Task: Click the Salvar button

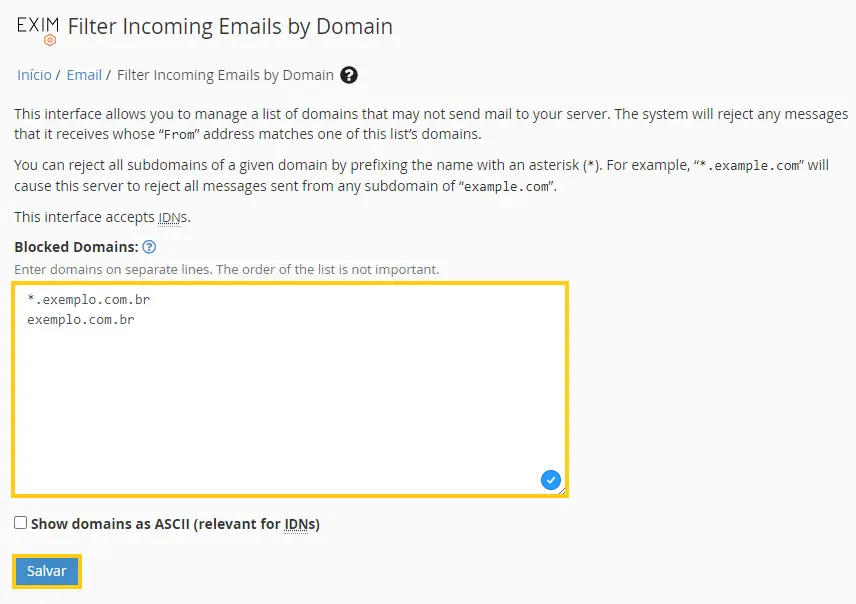Action: tap(47, 571)
